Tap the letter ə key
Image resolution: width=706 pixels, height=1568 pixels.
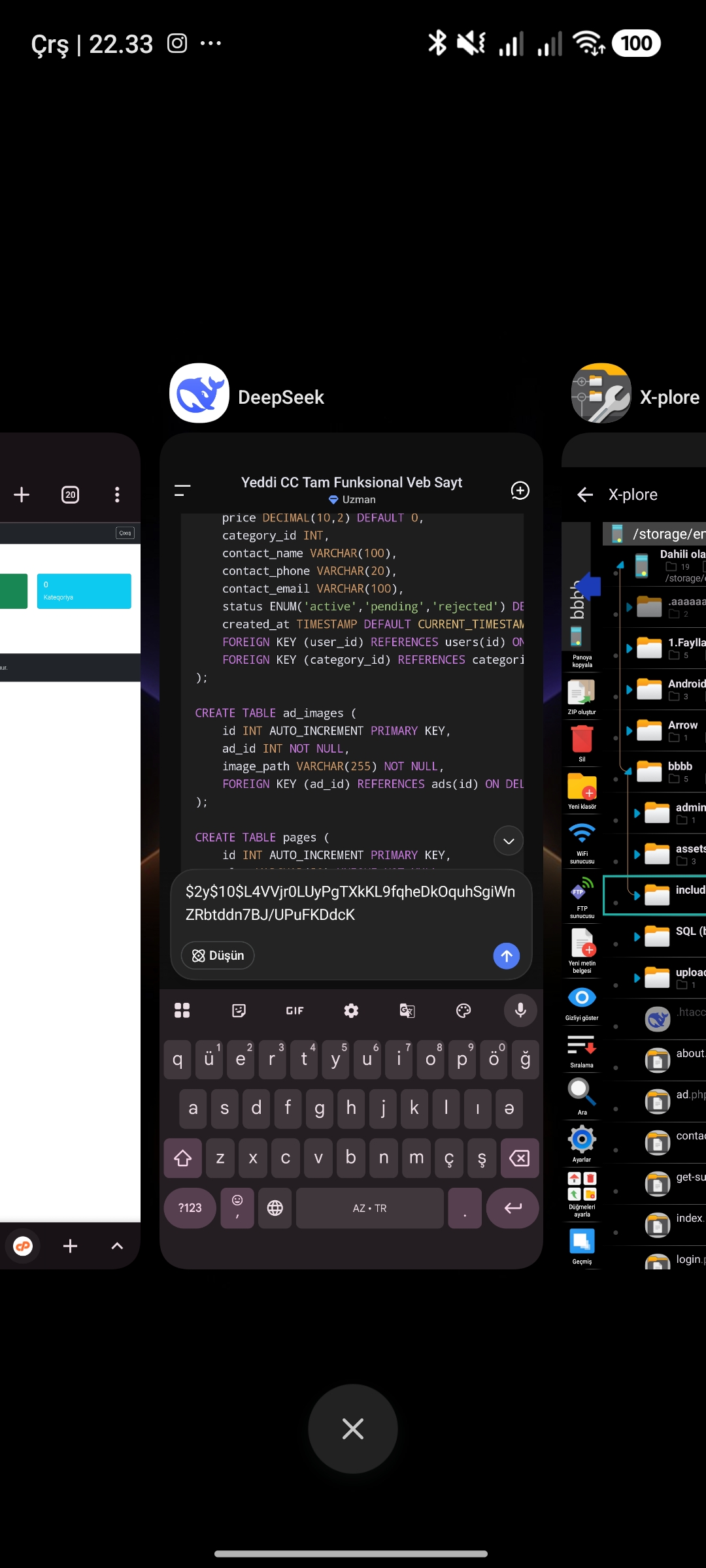[509, 1109]
